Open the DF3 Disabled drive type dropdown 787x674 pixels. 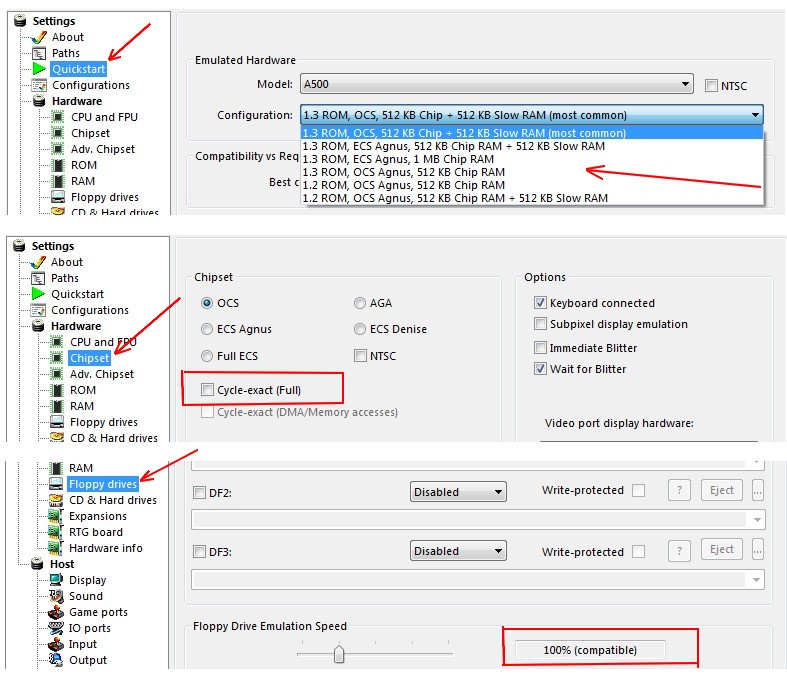[x=458, y=551]
